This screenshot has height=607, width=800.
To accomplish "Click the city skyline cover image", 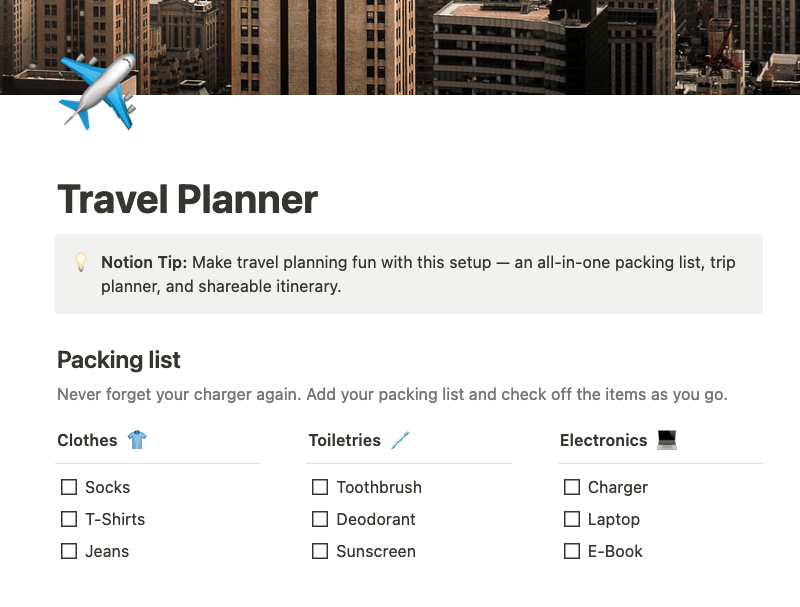I will tap(400, 47).
